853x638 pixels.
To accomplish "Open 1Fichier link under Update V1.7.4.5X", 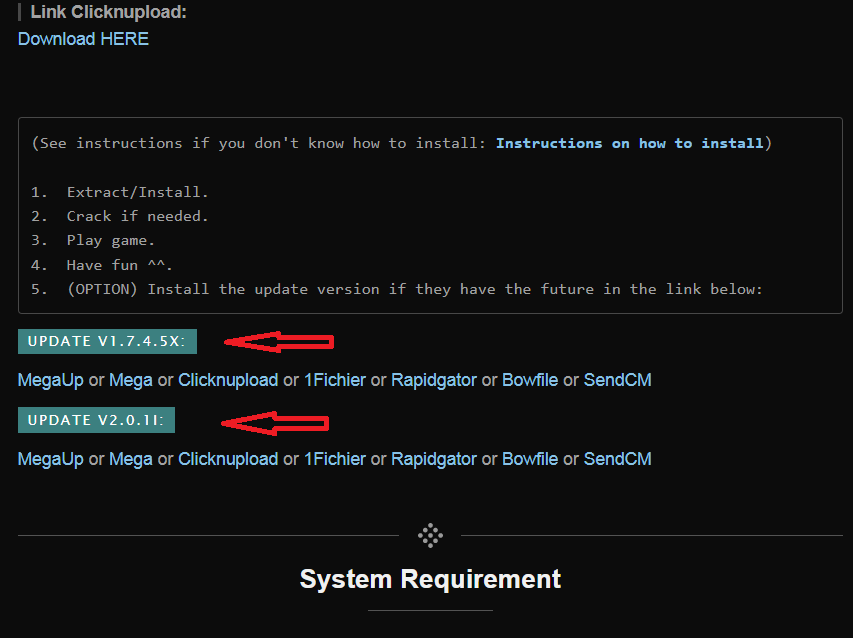I will 335,380.
